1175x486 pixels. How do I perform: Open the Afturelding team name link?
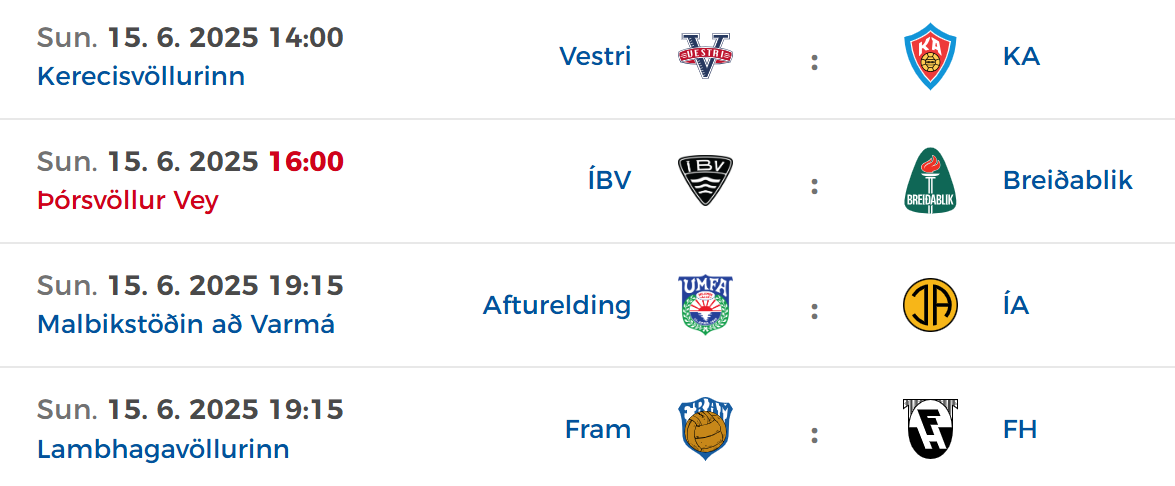[557, 305]
